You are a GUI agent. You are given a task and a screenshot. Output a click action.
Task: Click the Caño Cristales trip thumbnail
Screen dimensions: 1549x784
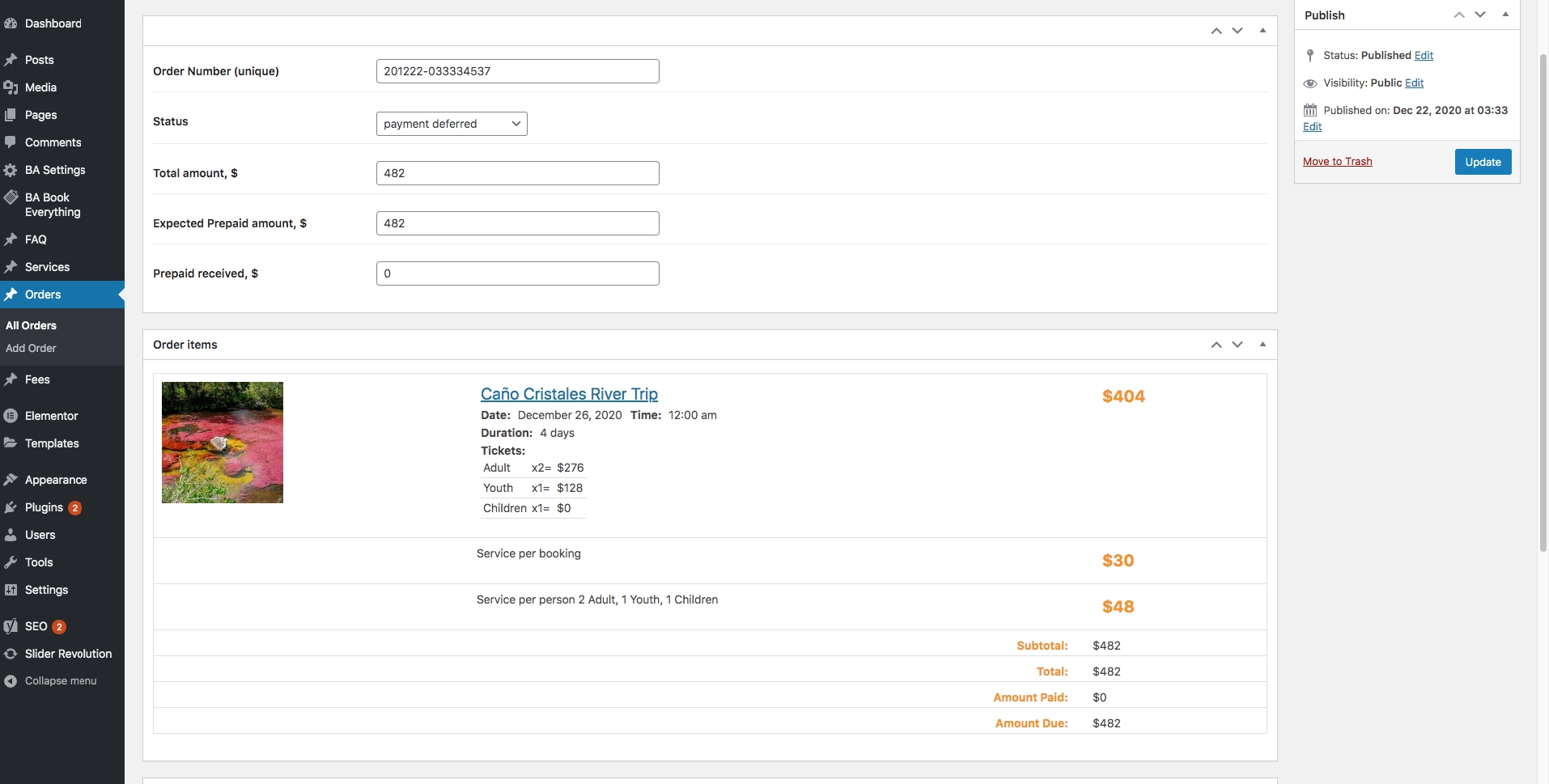(x=223, y=443)
